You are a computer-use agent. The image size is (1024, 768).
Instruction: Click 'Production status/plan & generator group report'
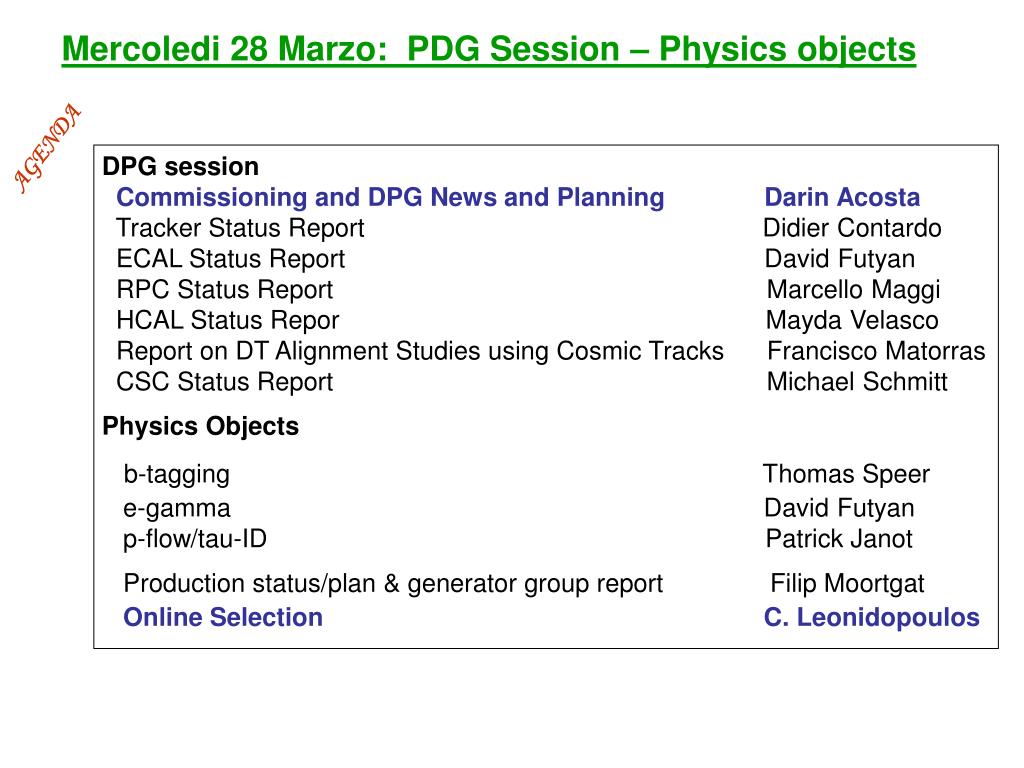[x=393, y=583]
